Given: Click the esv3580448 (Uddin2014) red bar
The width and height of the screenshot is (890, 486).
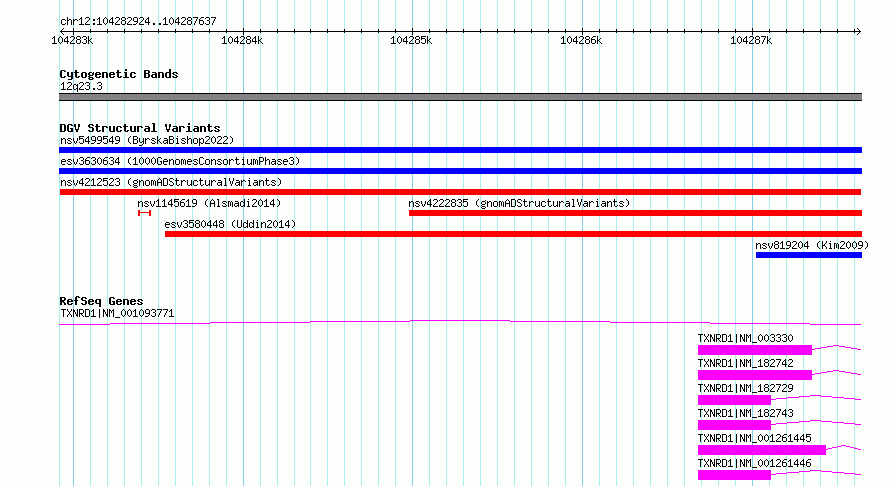Looking at the screenshot, I should pyautogui.click(x=514, y=234).
